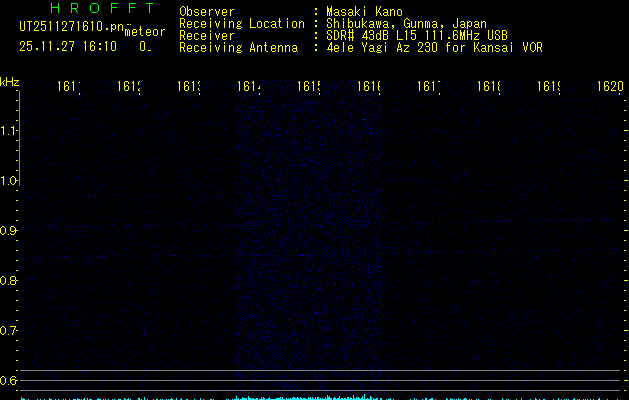Click the 1.1 kHz axis tick label
The image size is (629, 400).
coord(8,131)
